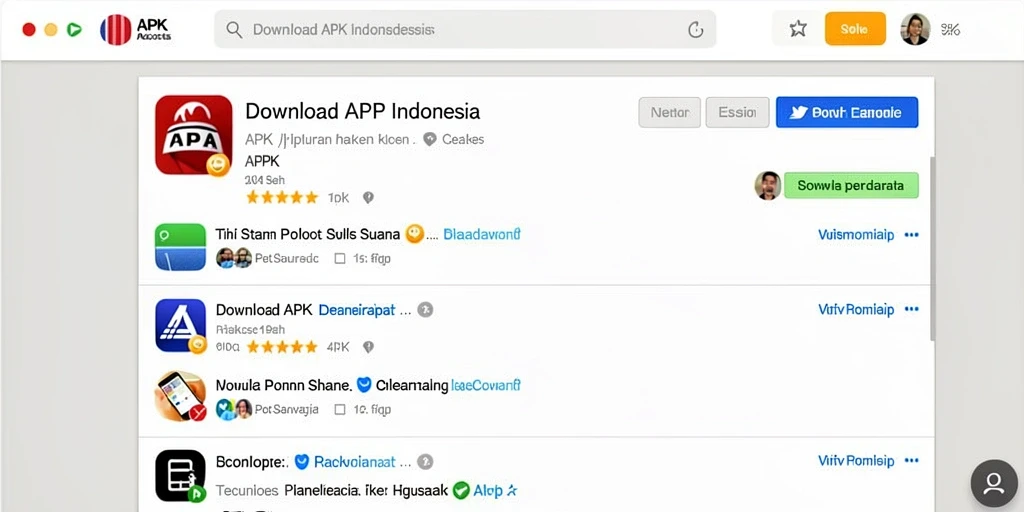1024x512 pixels.
Task: Click the grey badge icon after Rackvoianaat
Action: [425, 462]
